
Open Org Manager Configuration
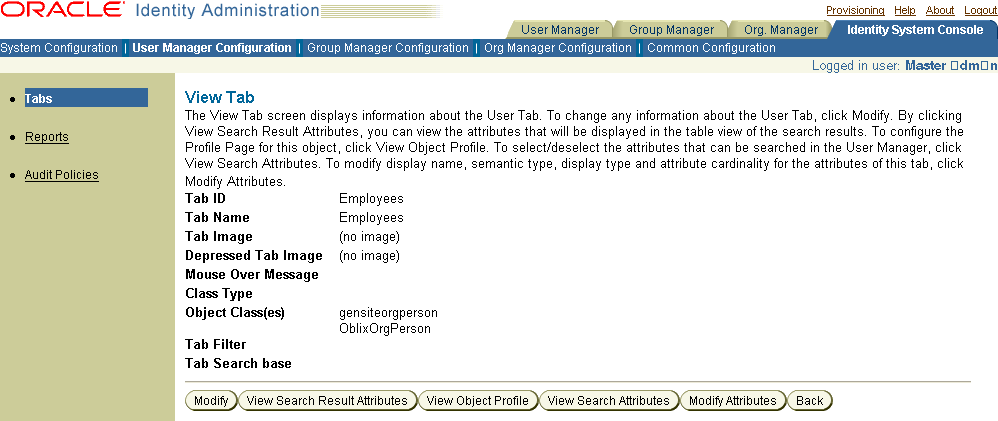pos(558,48)
